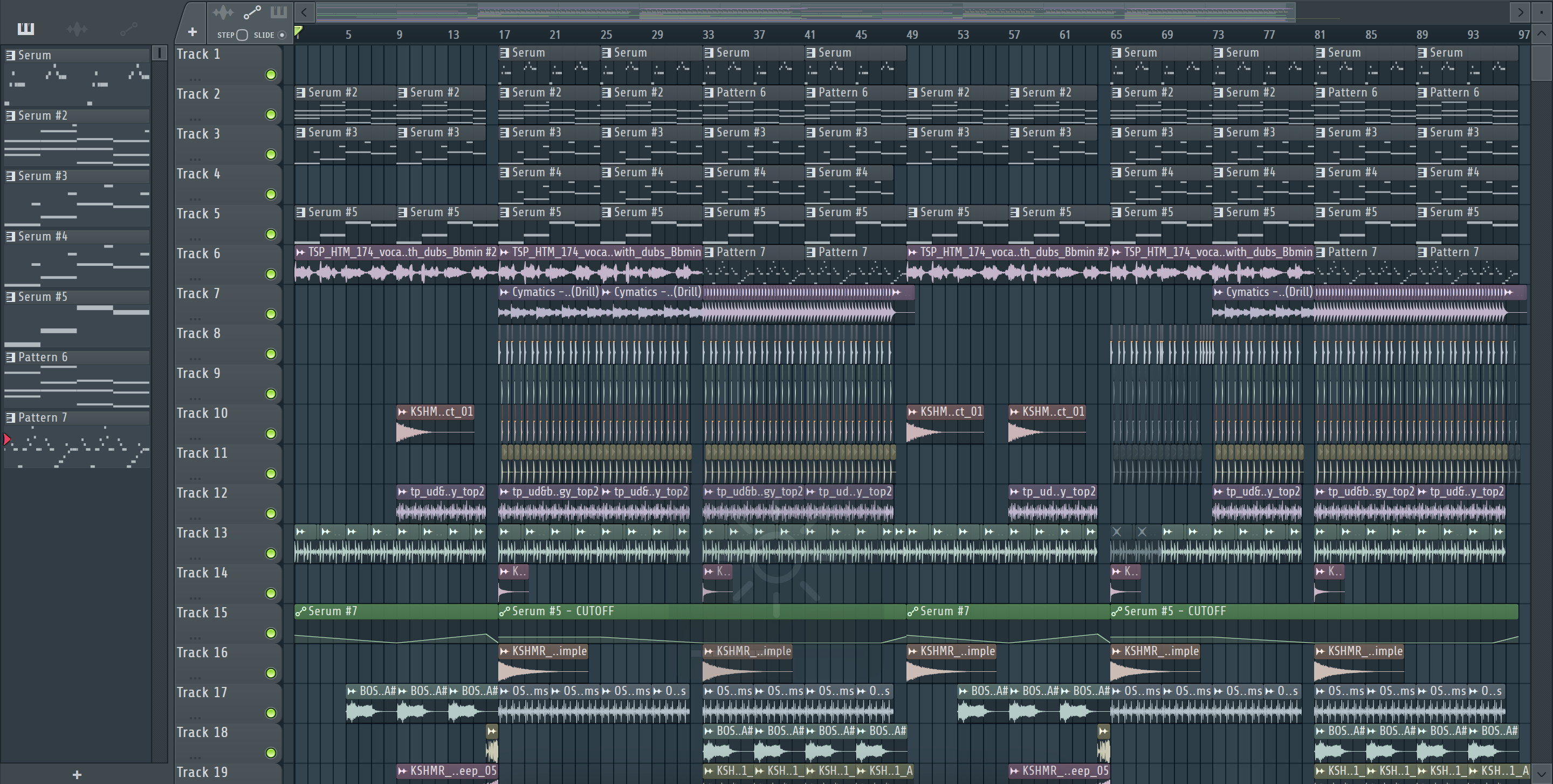Click the green playhead marker at bar 1
The width and height of the screenshot is (1553, 784).
298,31
